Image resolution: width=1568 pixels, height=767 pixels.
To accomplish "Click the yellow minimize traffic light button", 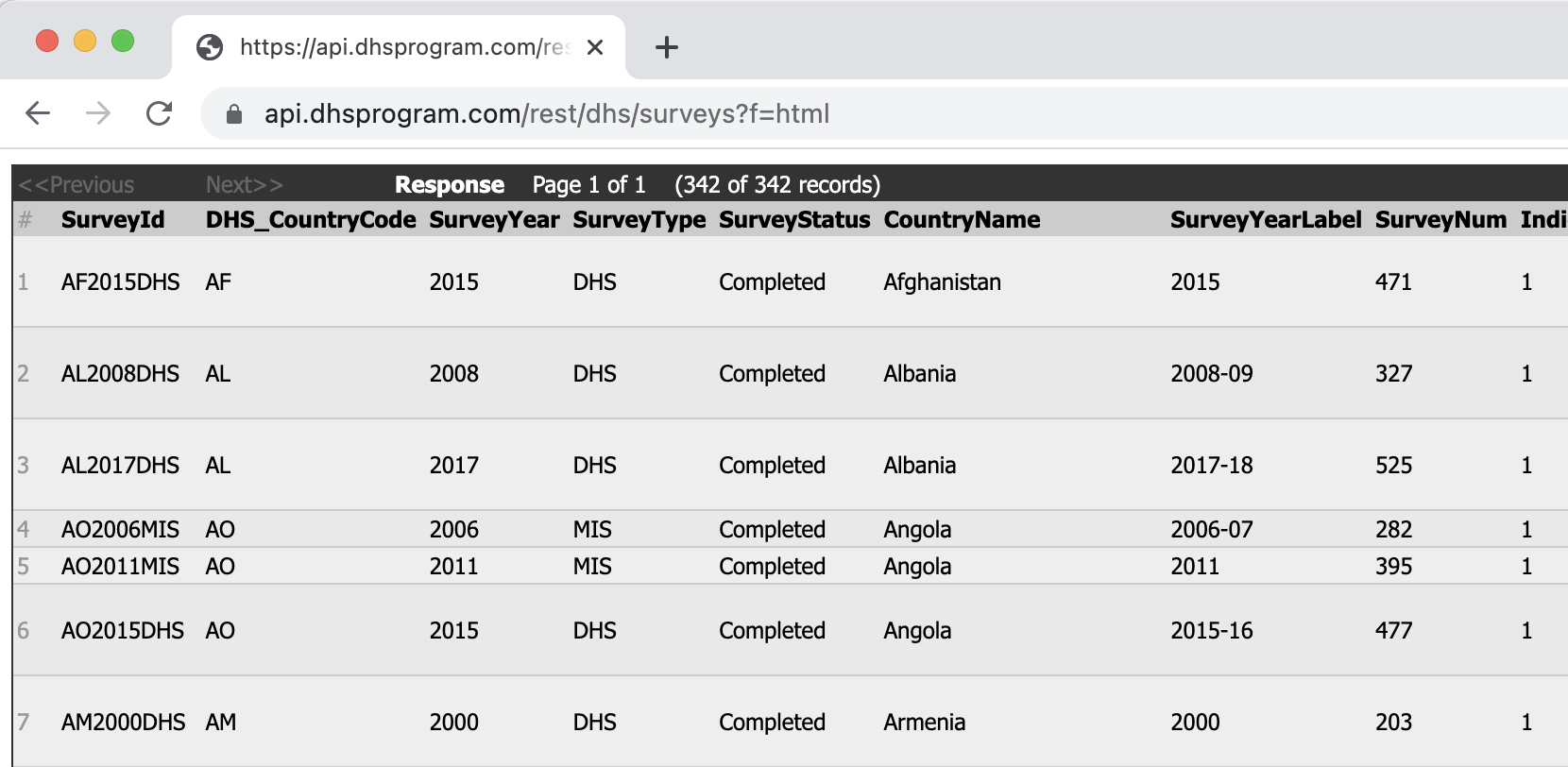I will coord(85,41).
